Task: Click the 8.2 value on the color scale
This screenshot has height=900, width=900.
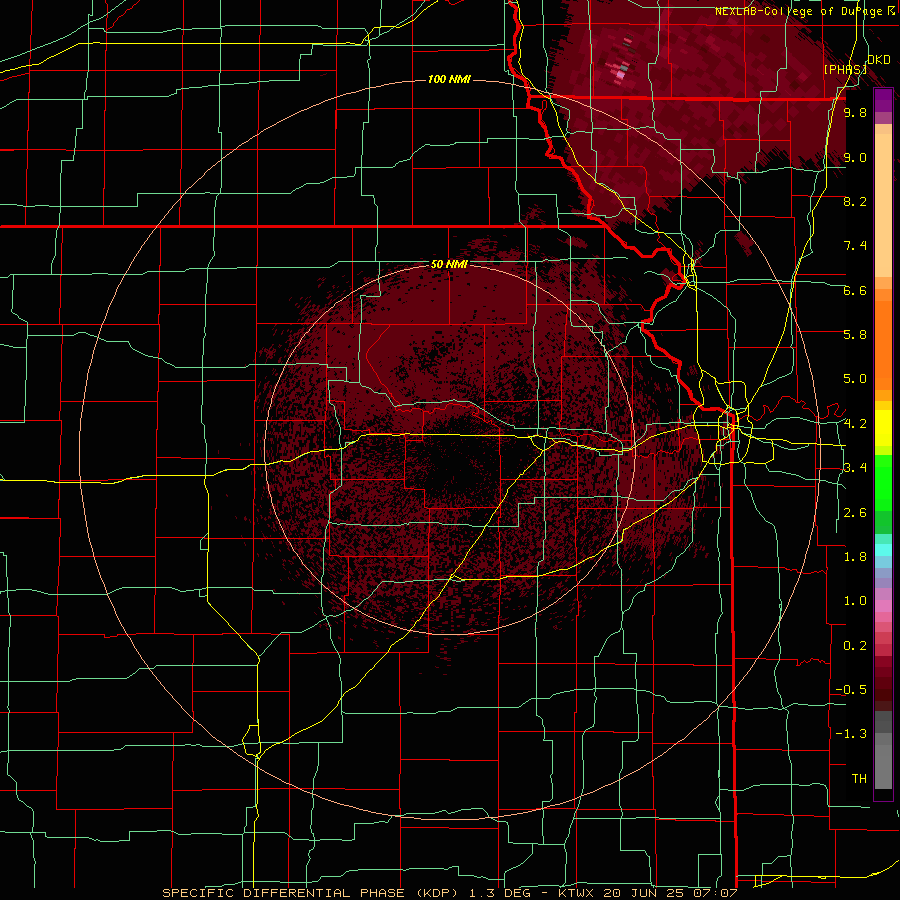Action: click(x=855, y=201)
